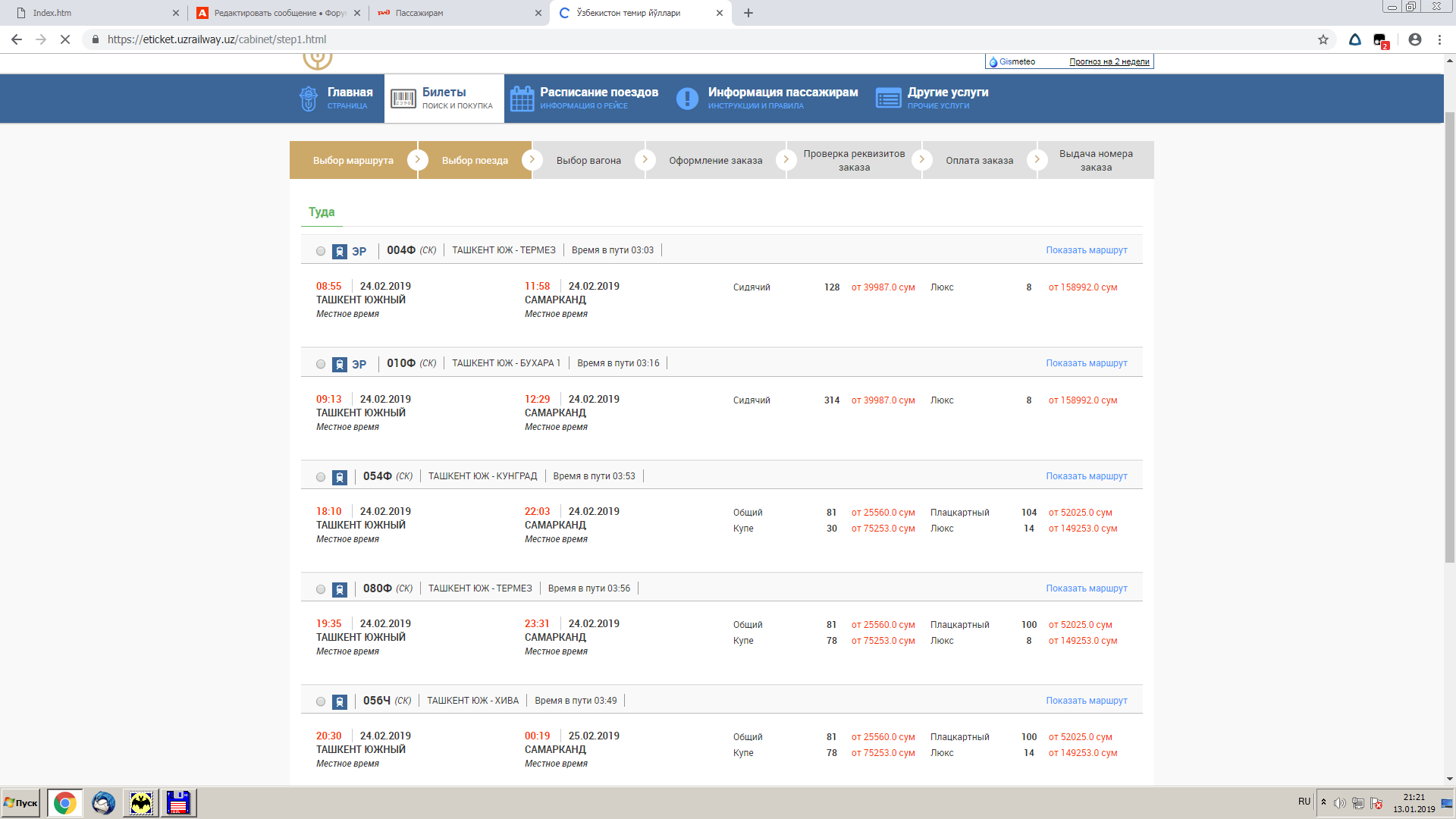Image resolution: width=1456 pixels, height=819 pixels.
Task: Show route for train 080Ф
Action: click(1086, 588)
